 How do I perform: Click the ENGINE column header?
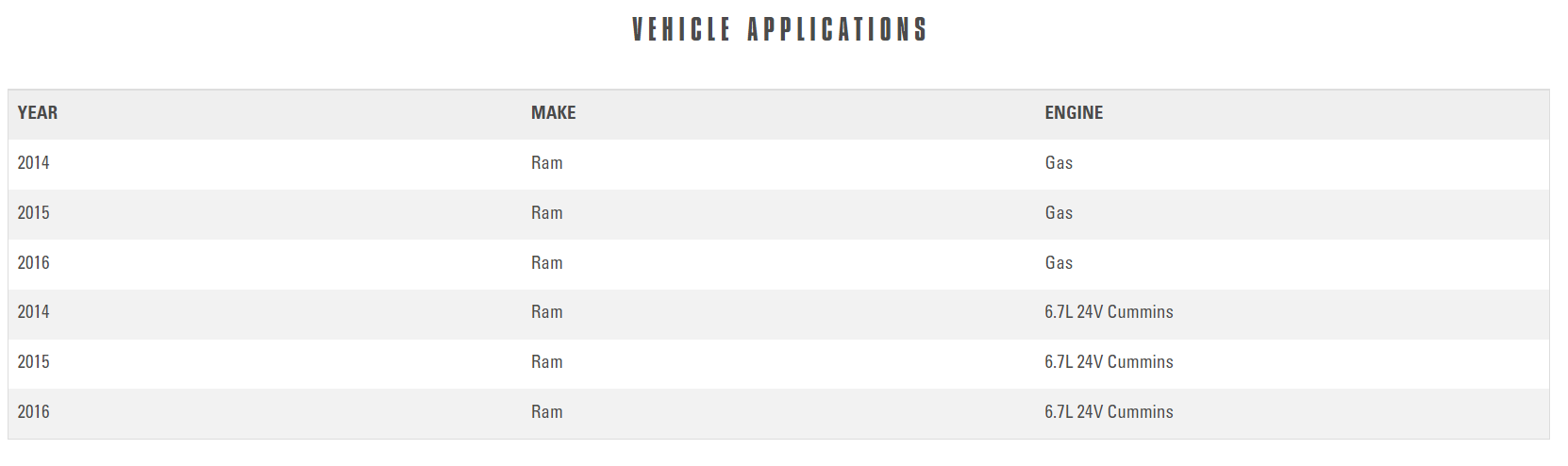click(x=1074, y=113)
